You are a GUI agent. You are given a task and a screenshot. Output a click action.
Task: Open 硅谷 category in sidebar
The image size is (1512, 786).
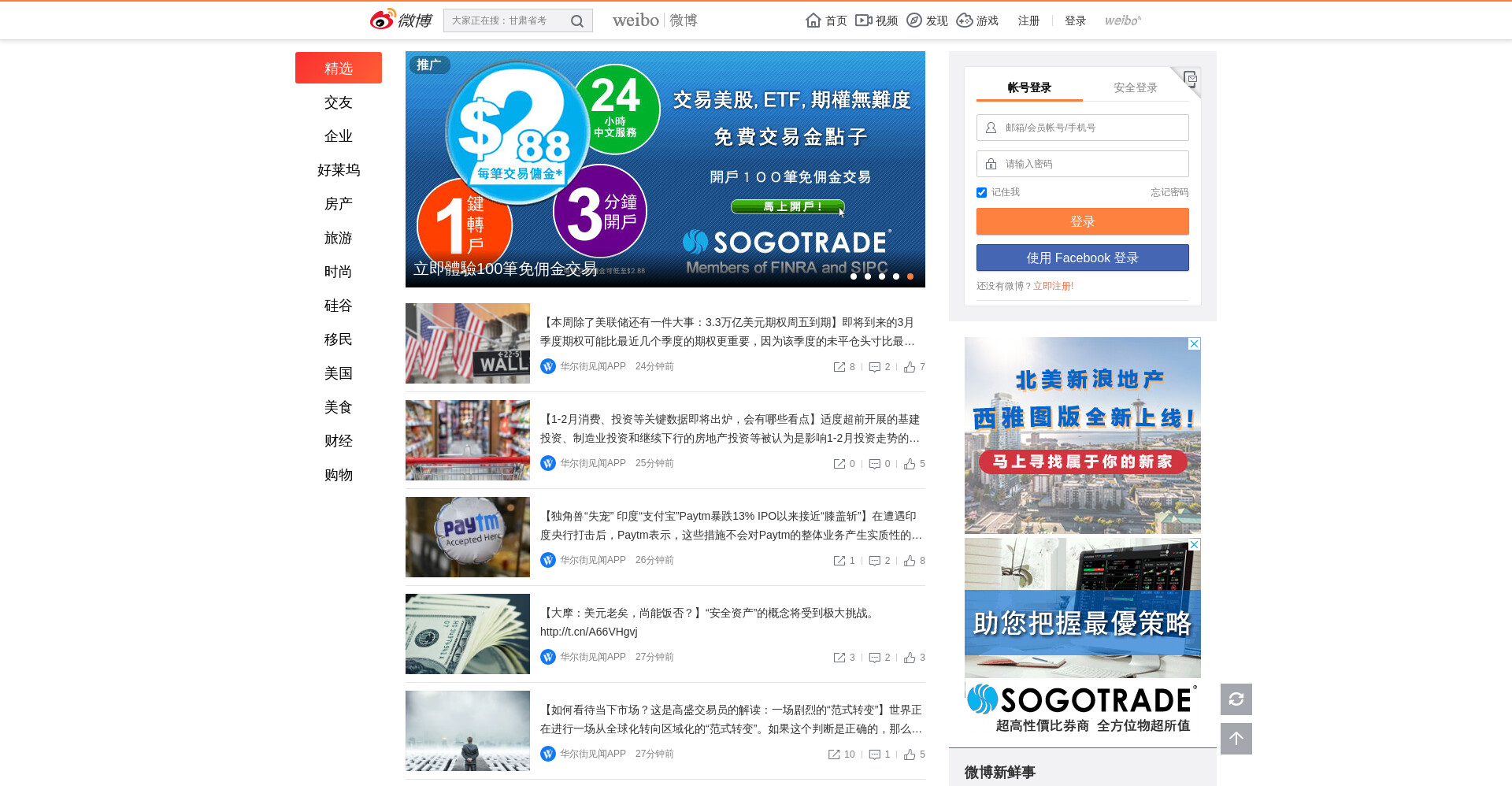click(339, 306)
